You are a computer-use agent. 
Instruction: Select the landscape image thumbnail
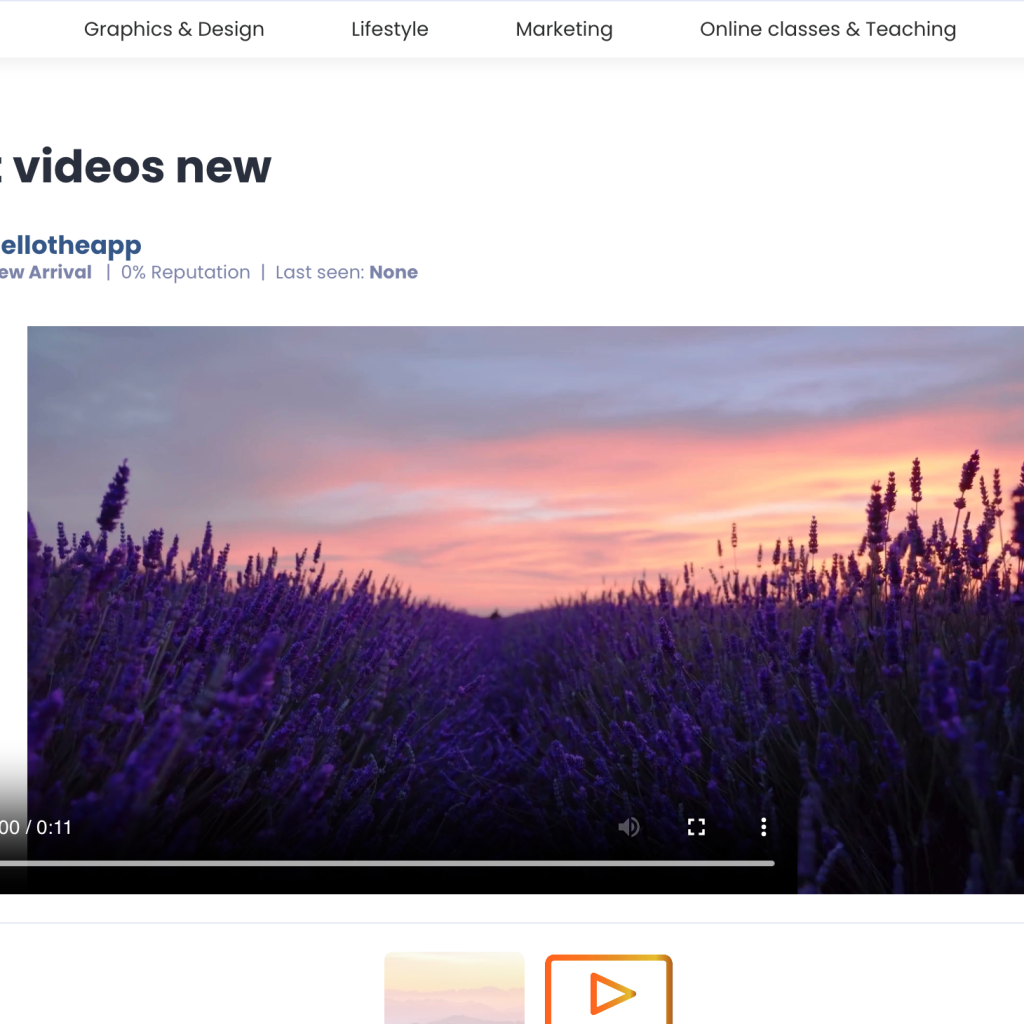(455, 987)
